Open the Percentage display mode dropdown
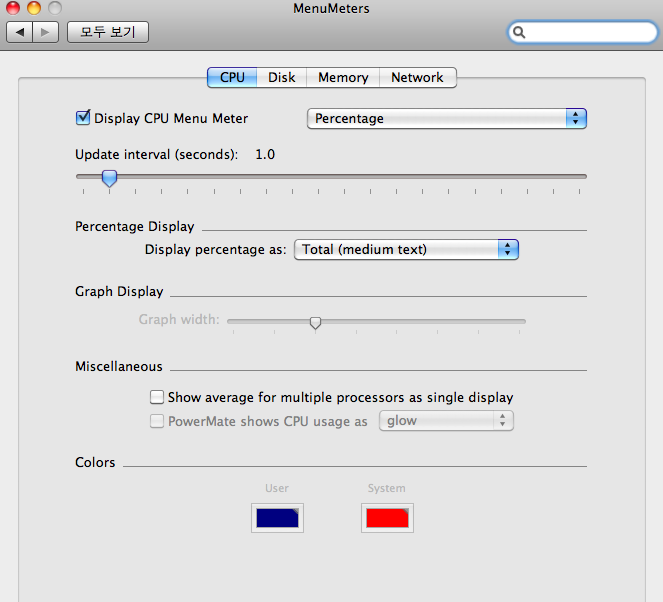 click(447, 118)
